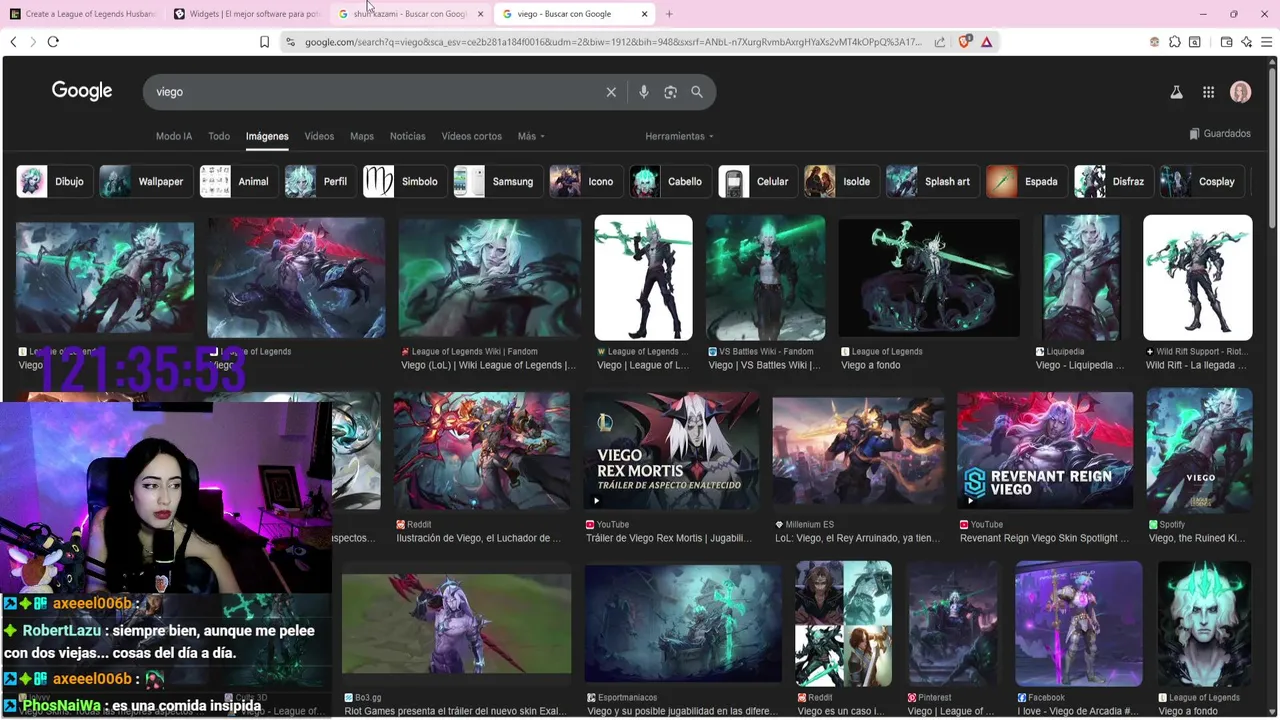Open the Brave wallet icon

[1227, 42]
